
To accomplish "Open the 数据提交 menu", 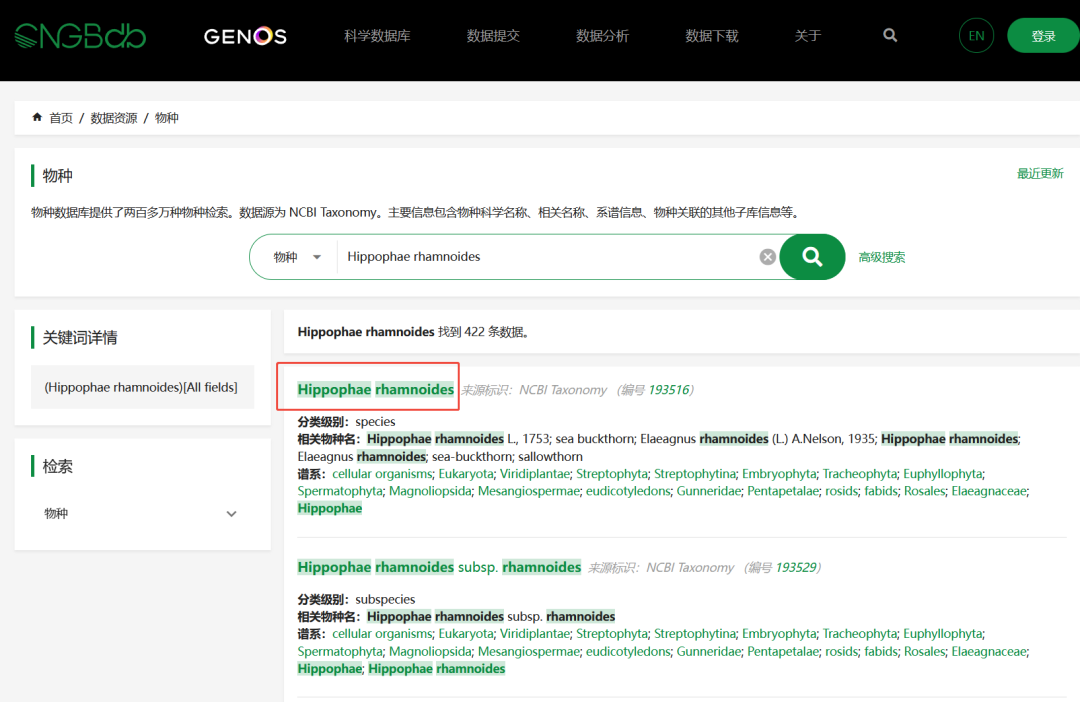I will pyautogui.click(x=493, y=36).
